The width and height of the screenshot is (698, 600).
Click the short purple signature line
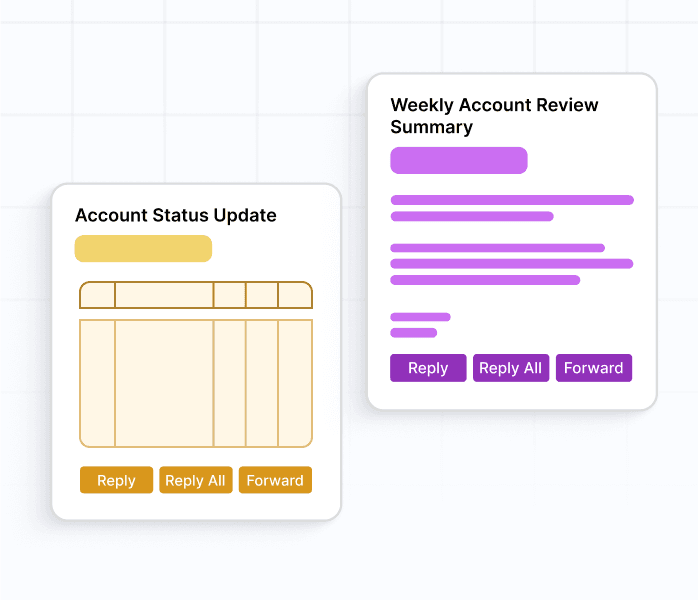(x=414, y=332)
